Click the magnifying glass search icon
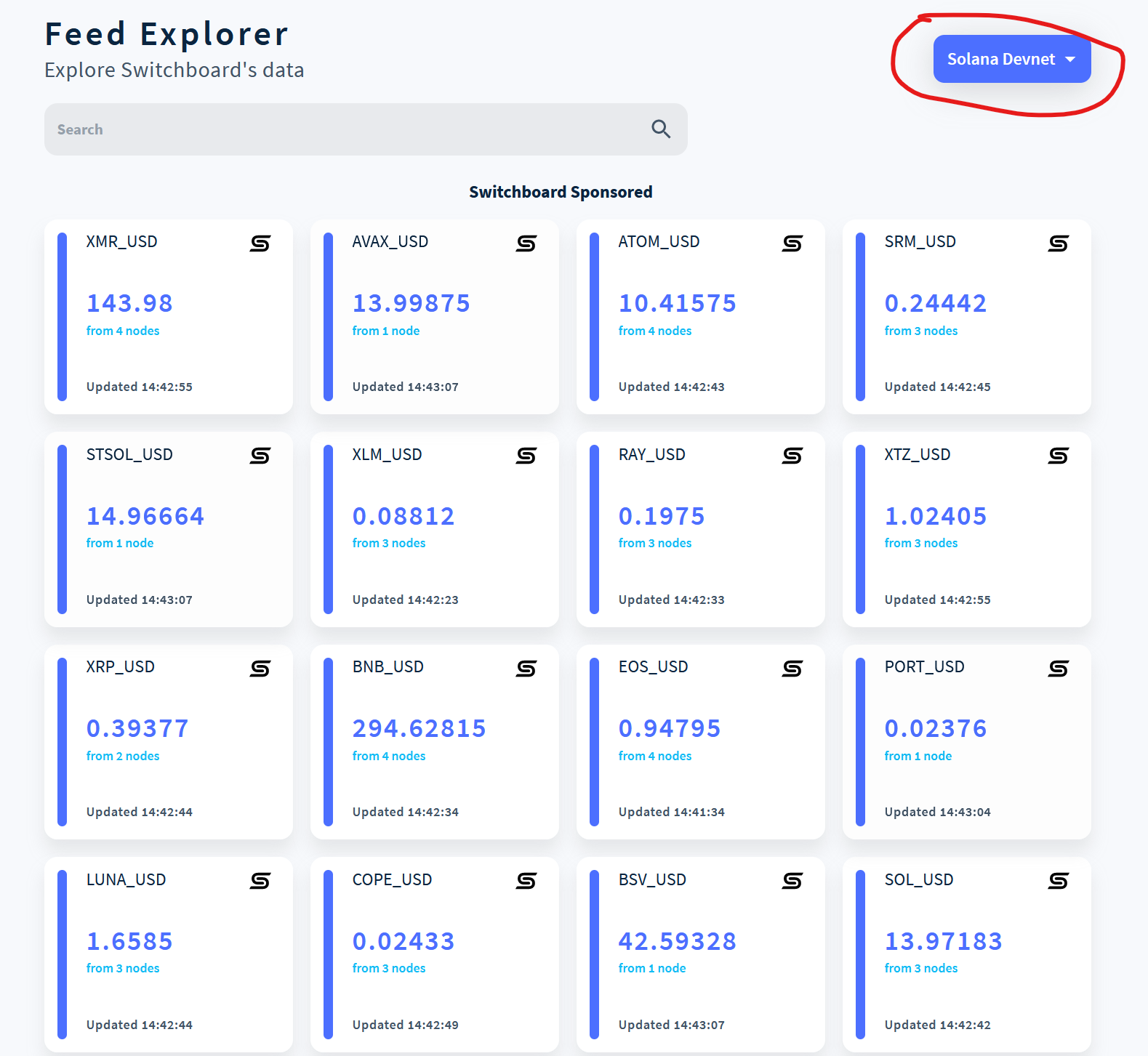This screenshot has width=1148, height=1056. pos(661,129)
